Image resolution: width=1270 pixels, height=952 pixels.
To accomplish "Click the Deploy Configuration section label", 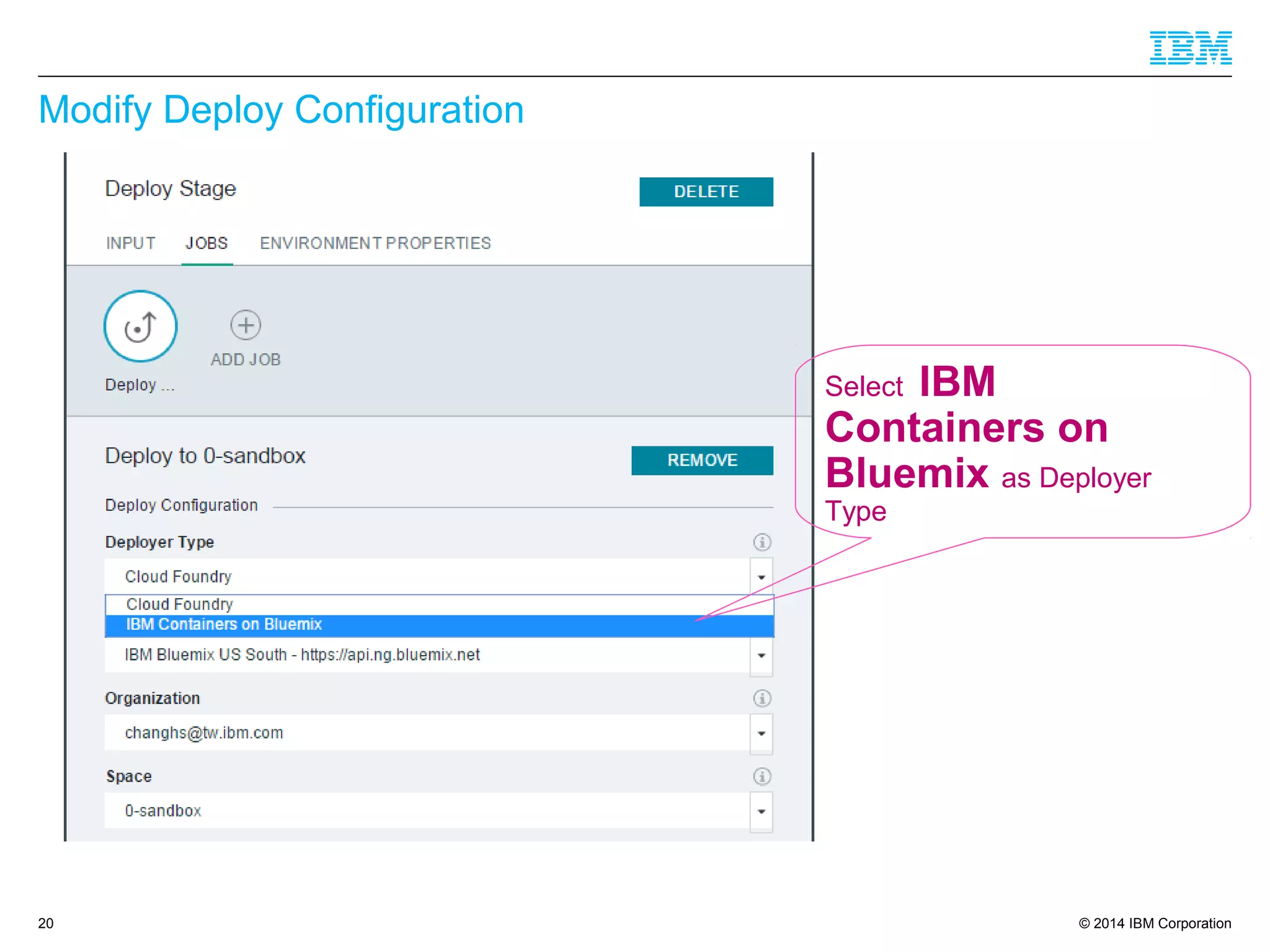I will point(182,506).
